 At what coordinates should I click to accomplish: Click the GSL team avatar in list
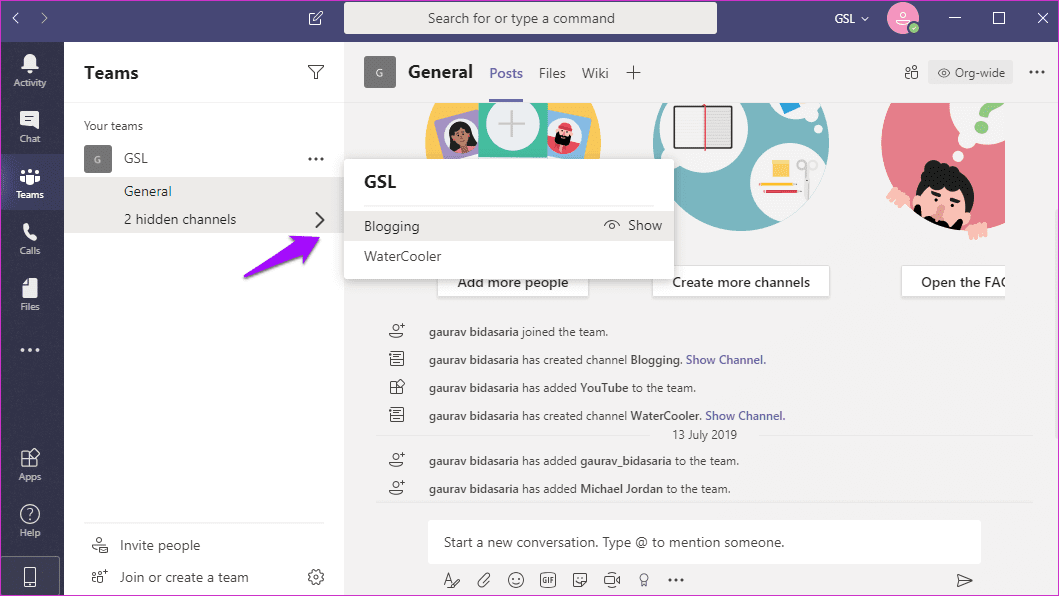(98, 159)
